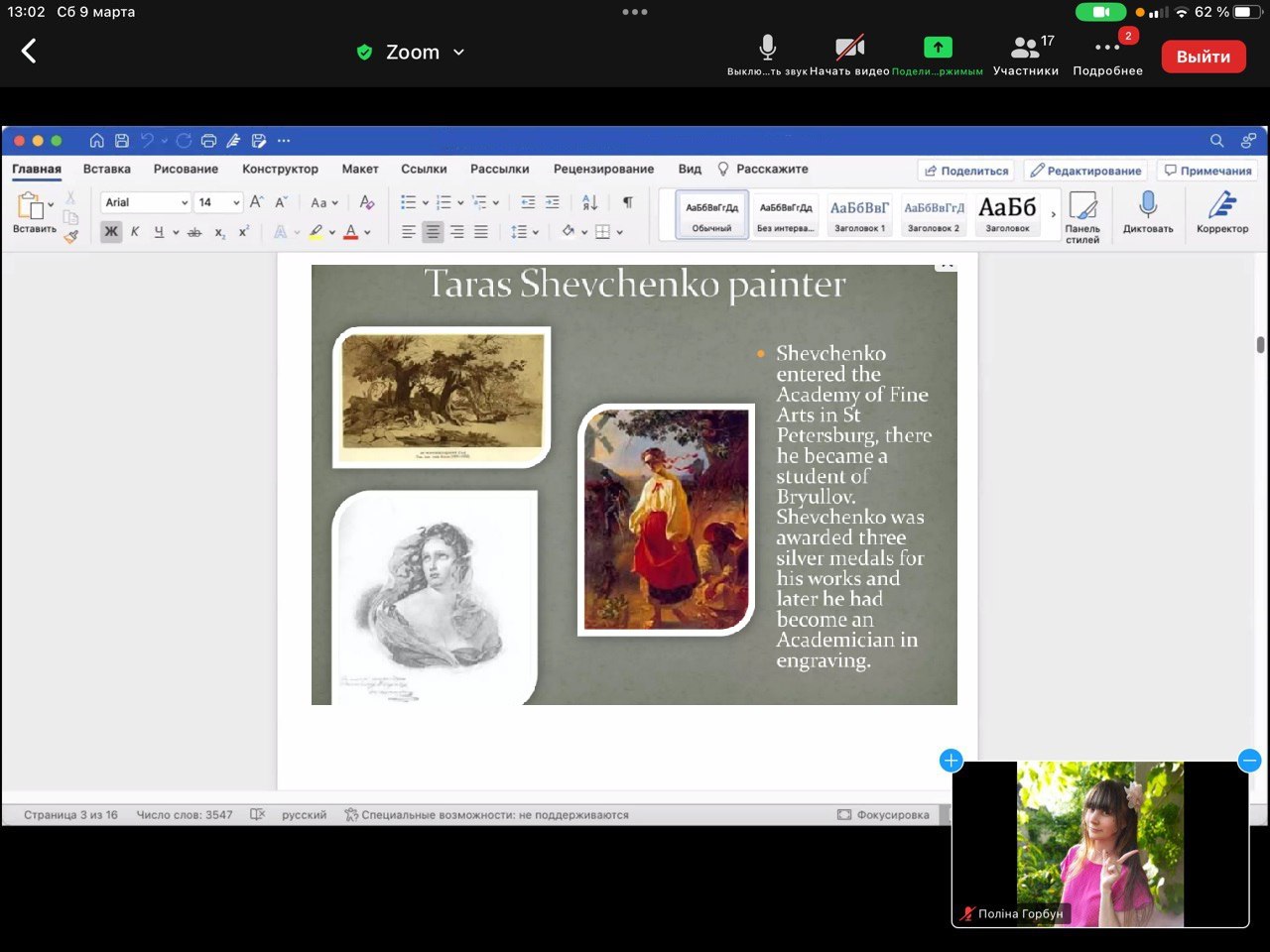Click the Расскажите search helper

(762, 170)
